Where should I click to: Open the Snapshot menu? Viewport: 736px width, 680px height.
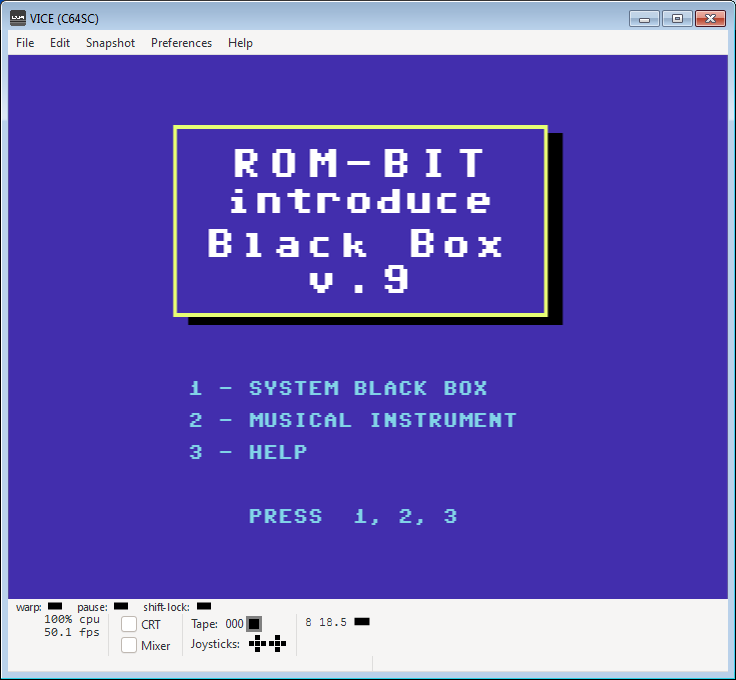point(110,43)
